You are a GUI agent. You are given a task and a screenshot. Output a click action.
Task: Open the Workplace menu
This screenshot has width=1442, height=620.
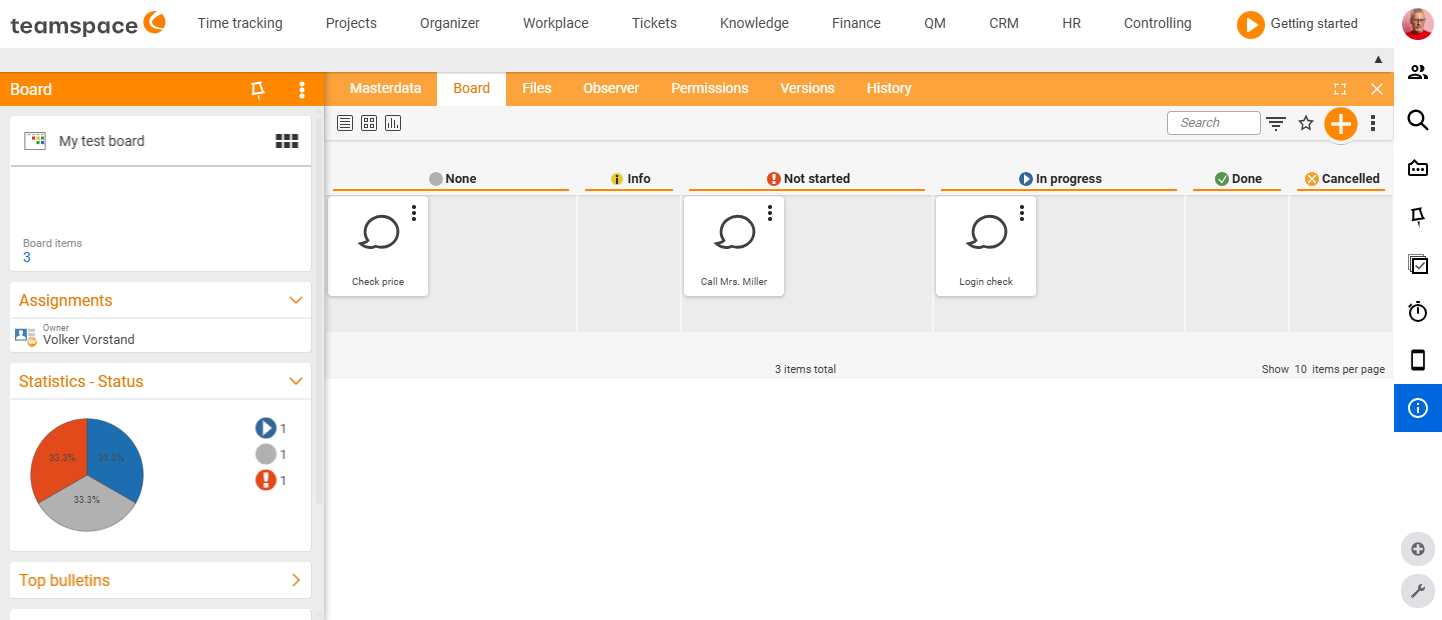556,23
